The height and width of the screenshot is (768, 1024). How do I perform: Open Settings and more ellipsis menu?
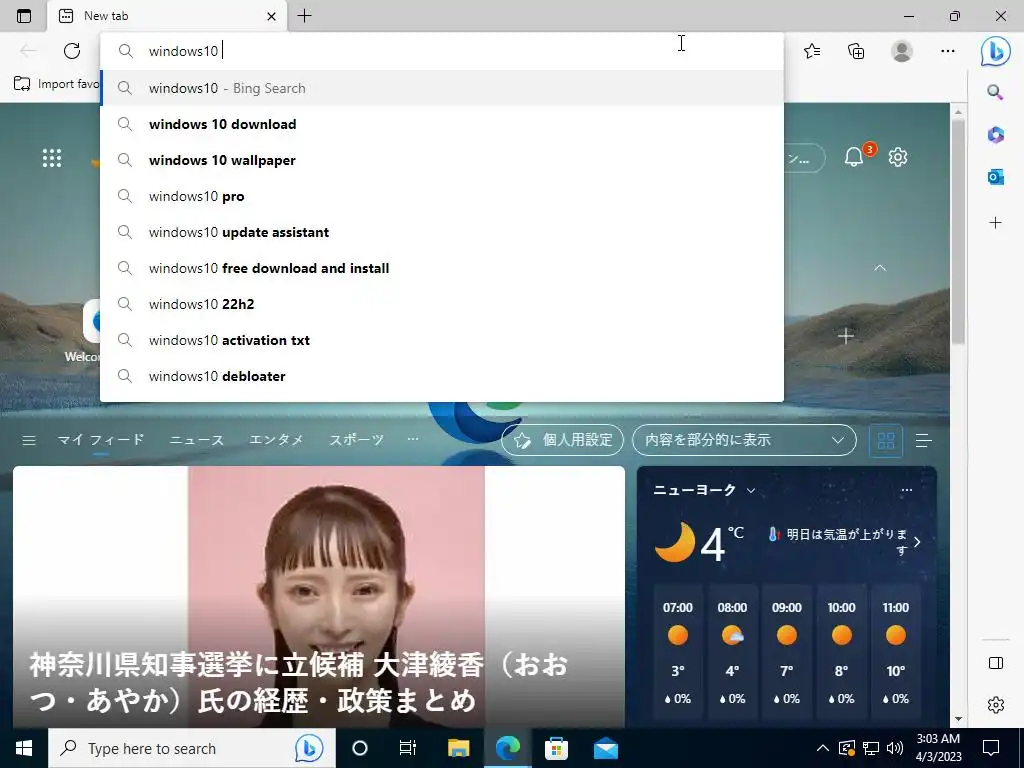tap(948, 51)
